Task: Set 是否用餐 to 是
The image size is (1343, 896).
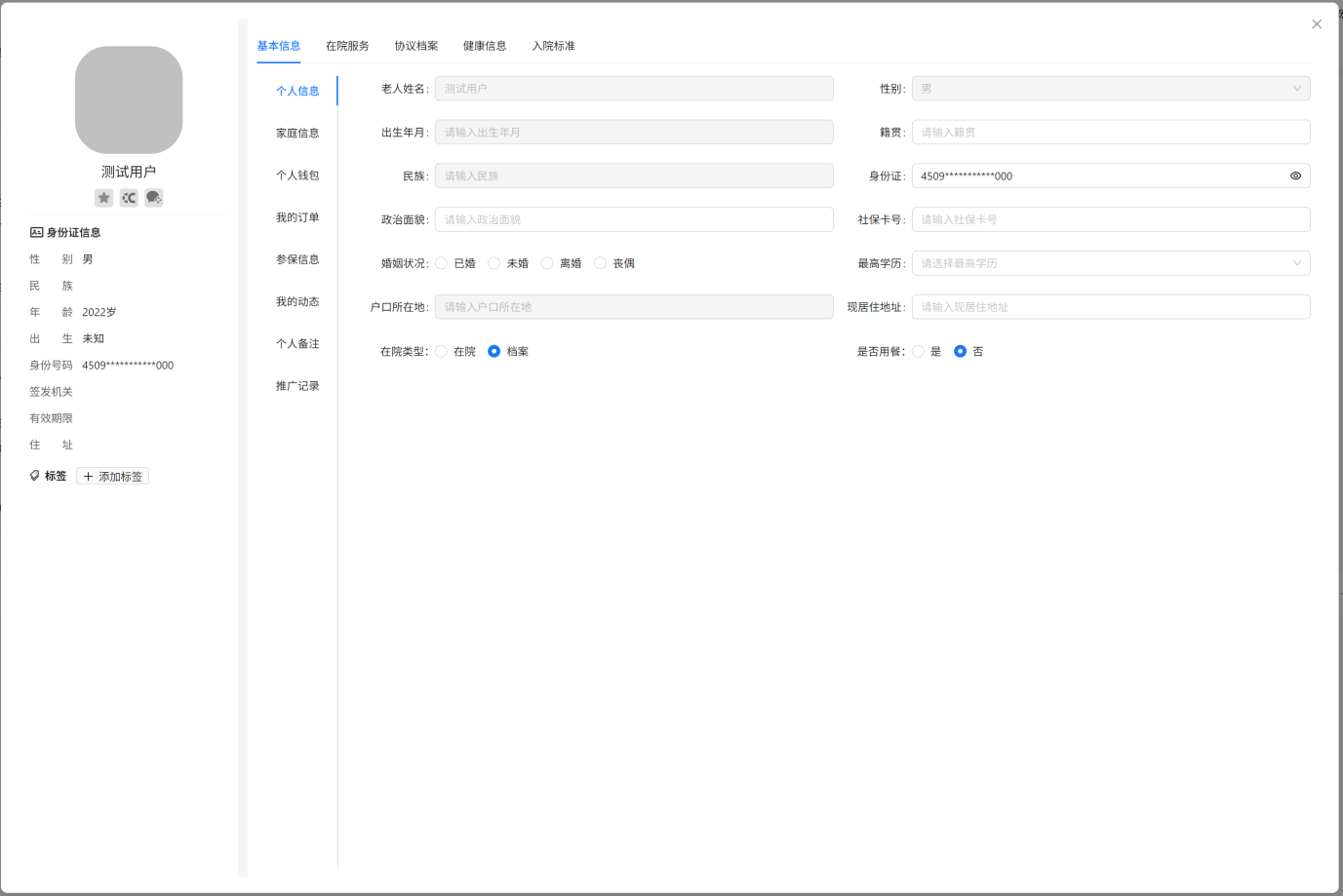Action: [919, 351]
